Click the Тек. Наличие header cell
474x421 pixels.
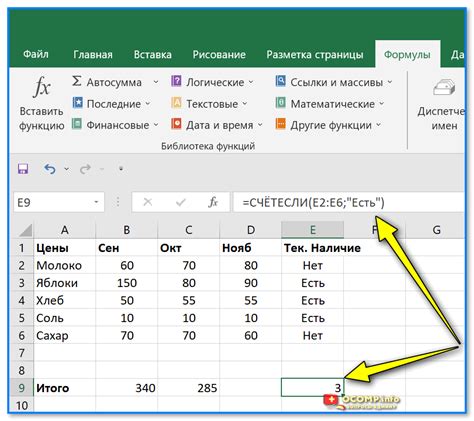tap(312, 248)
